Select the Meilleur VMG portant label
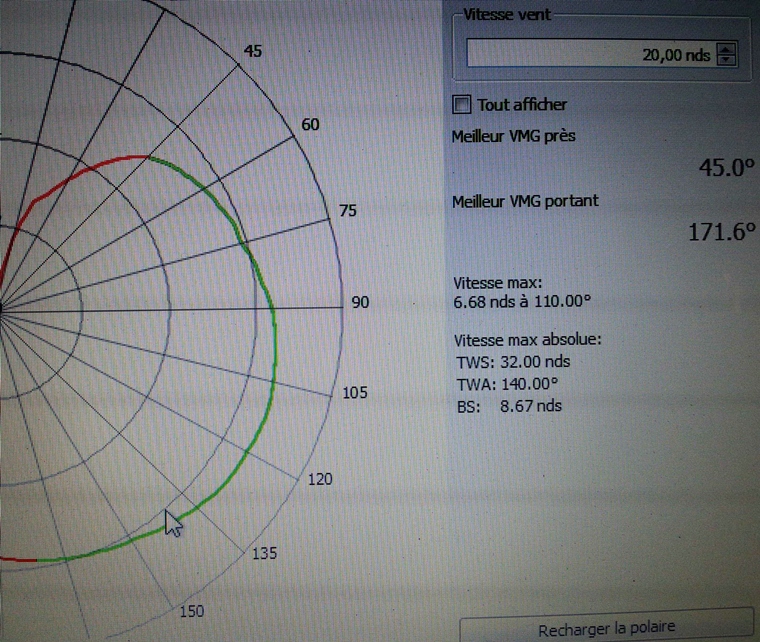760x642 pixels. click(x=525, y=201)
